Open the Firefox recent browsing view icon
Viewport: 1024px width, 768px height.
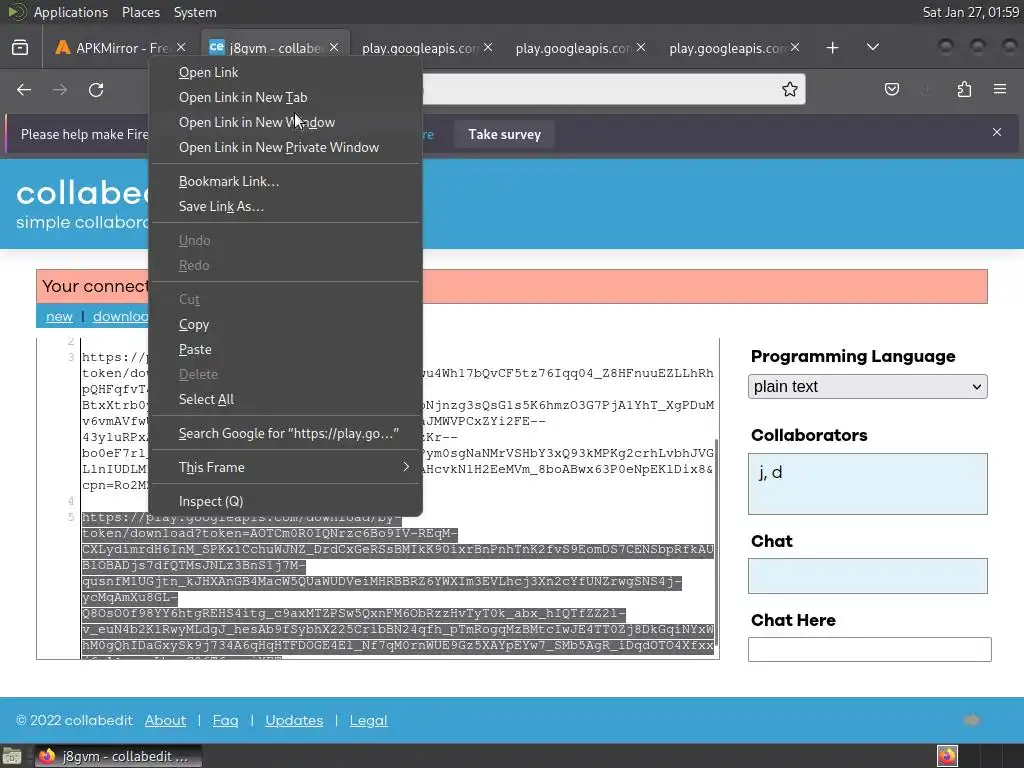(x=20, y=48)
